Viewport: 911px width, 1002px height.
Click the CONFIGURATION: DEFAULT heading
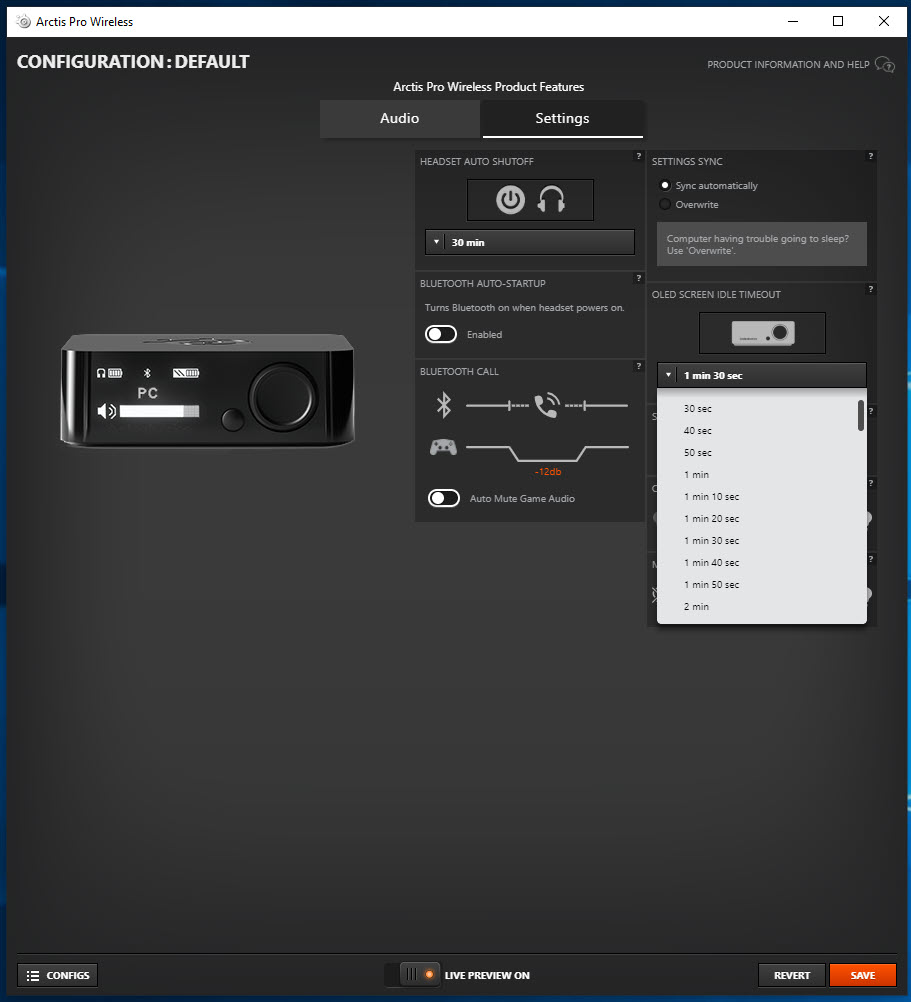click(x=133, y=62)
